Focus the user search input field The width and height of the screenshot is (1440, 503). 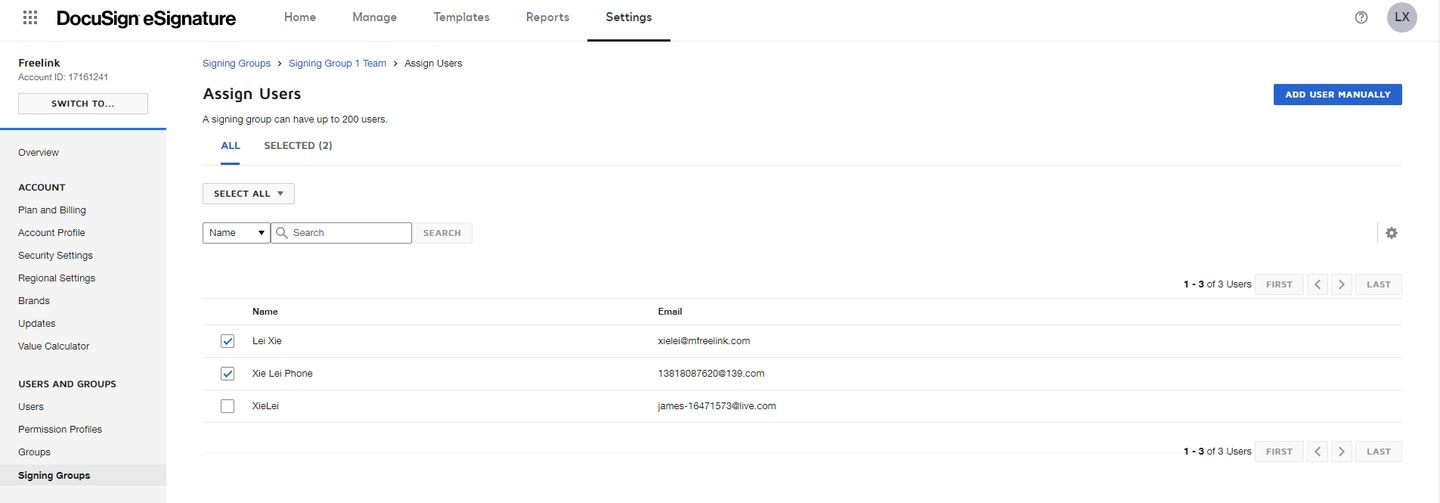point(341,233)
